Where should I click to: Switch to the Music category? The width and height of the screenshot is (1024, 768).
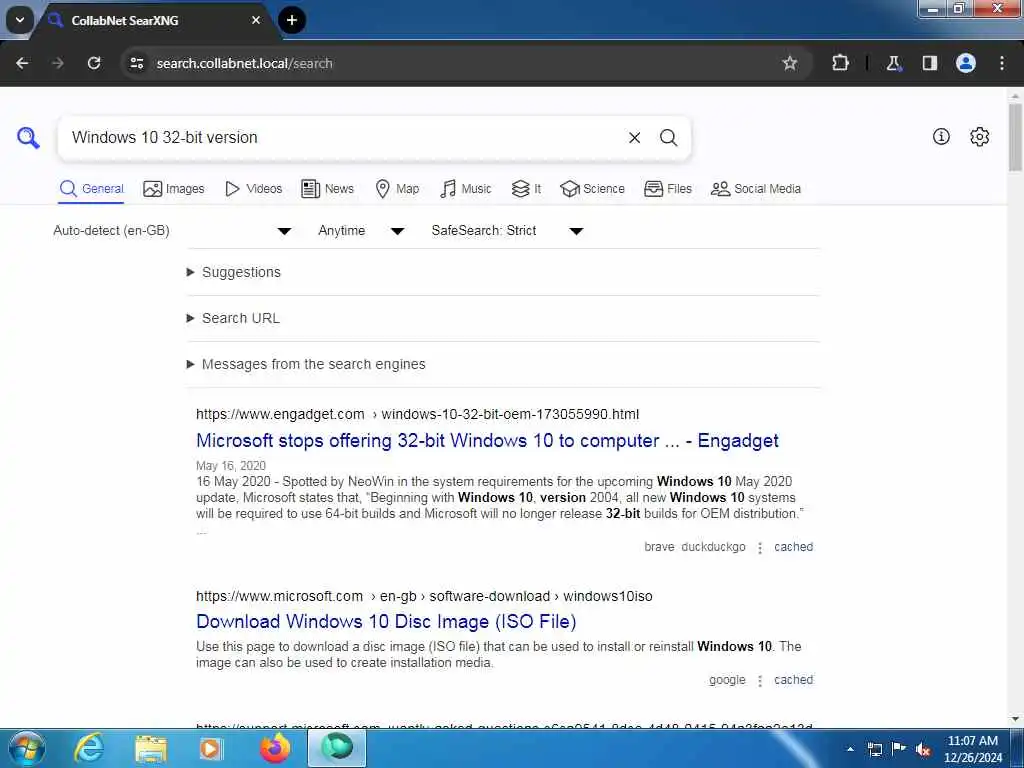(466, 189)
